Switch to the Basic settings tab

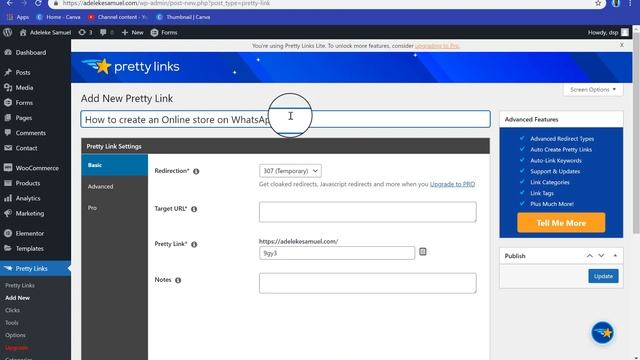click(x=115, y=165)
